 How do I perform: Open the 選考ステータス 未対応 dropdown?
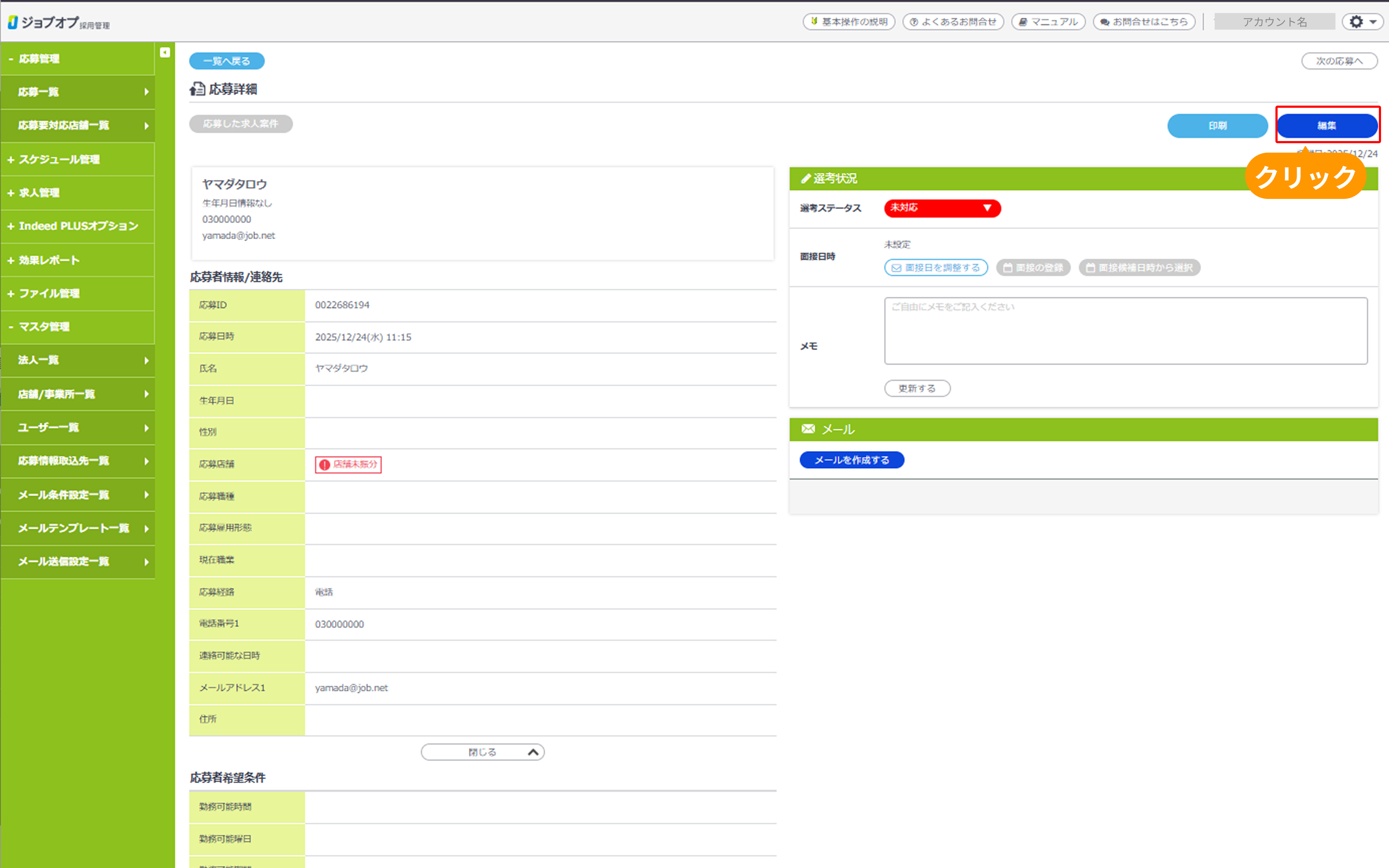pos(942,208)
